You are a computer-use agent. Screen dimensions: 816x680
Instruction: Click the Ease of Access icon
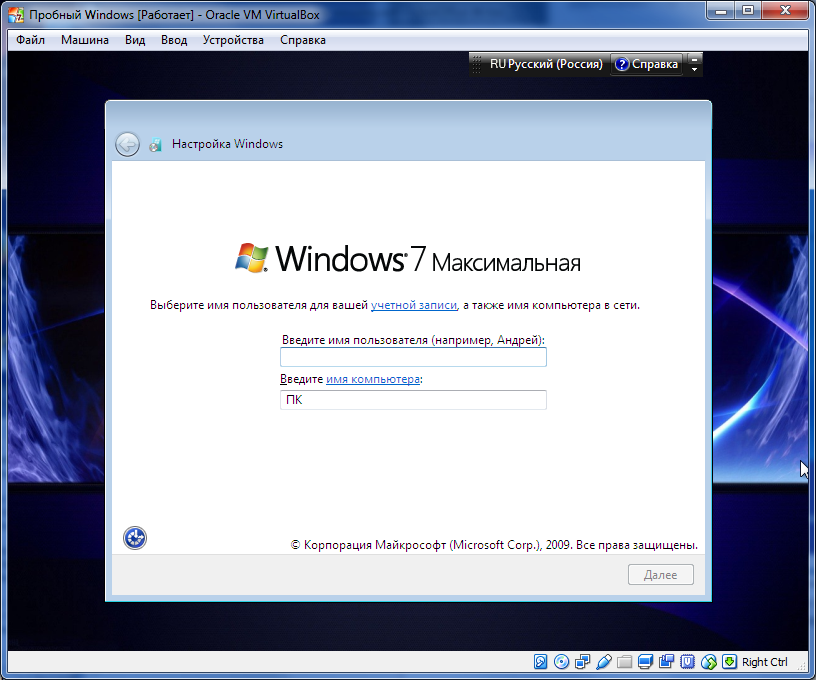(x=134, y=538)
